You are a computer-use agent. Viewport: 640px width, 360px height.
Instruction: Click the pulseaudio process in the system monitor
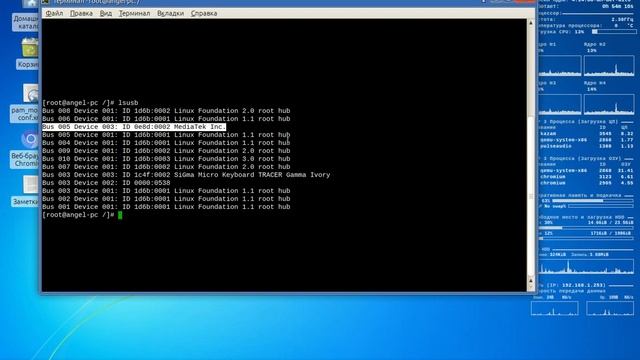click(x=556, y=146)
